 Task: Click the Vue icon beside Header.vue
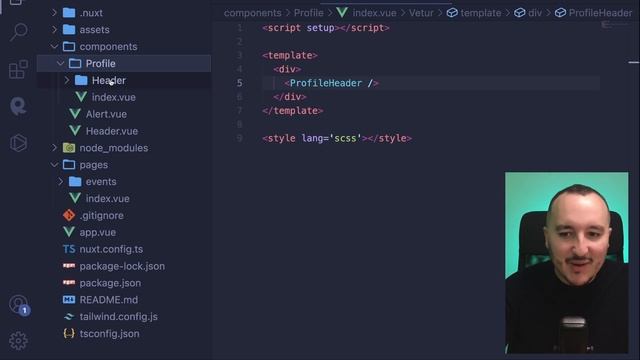[x=75, y=131]
